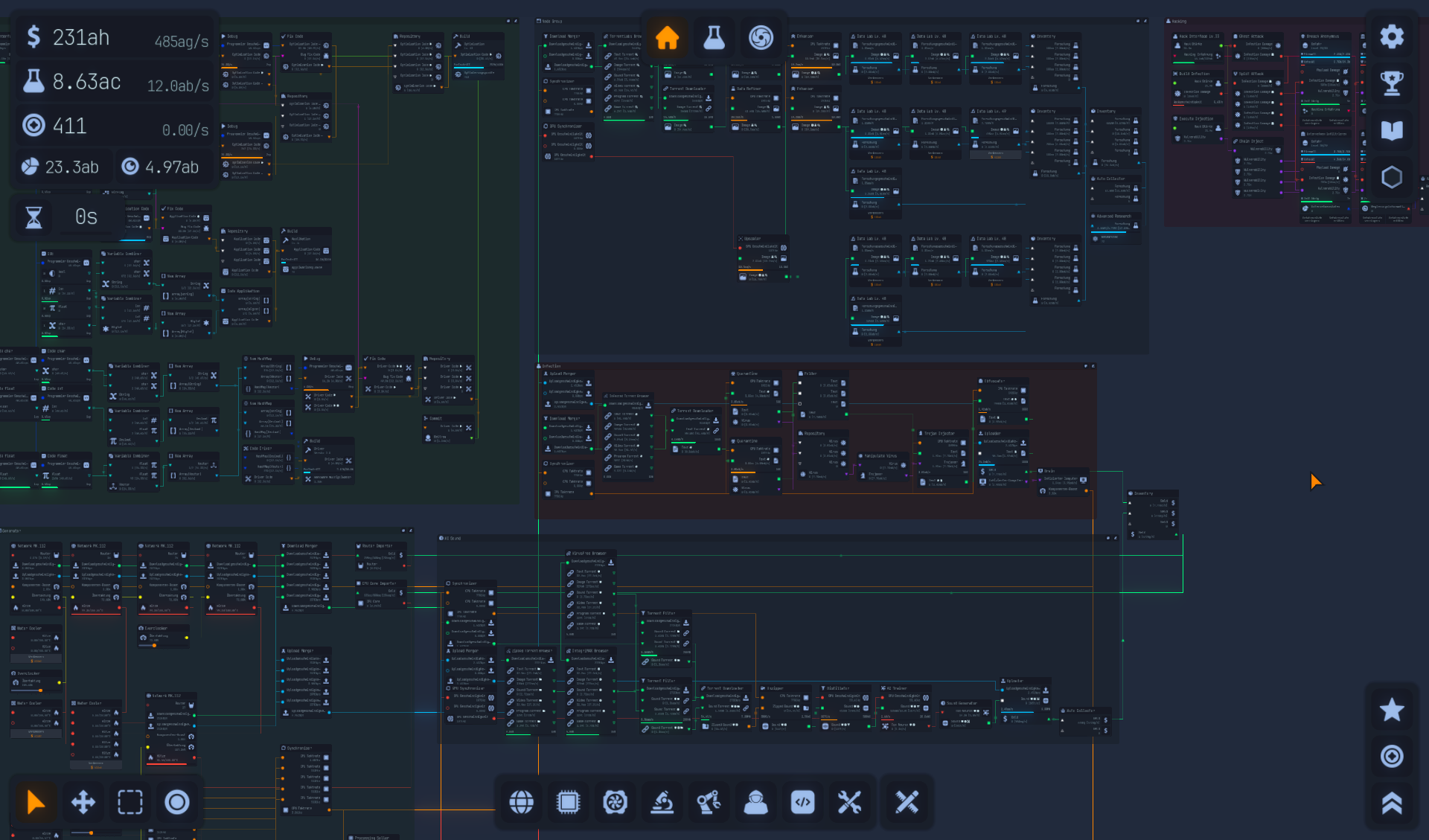Open the CPU chip build category

pos(568,802)
